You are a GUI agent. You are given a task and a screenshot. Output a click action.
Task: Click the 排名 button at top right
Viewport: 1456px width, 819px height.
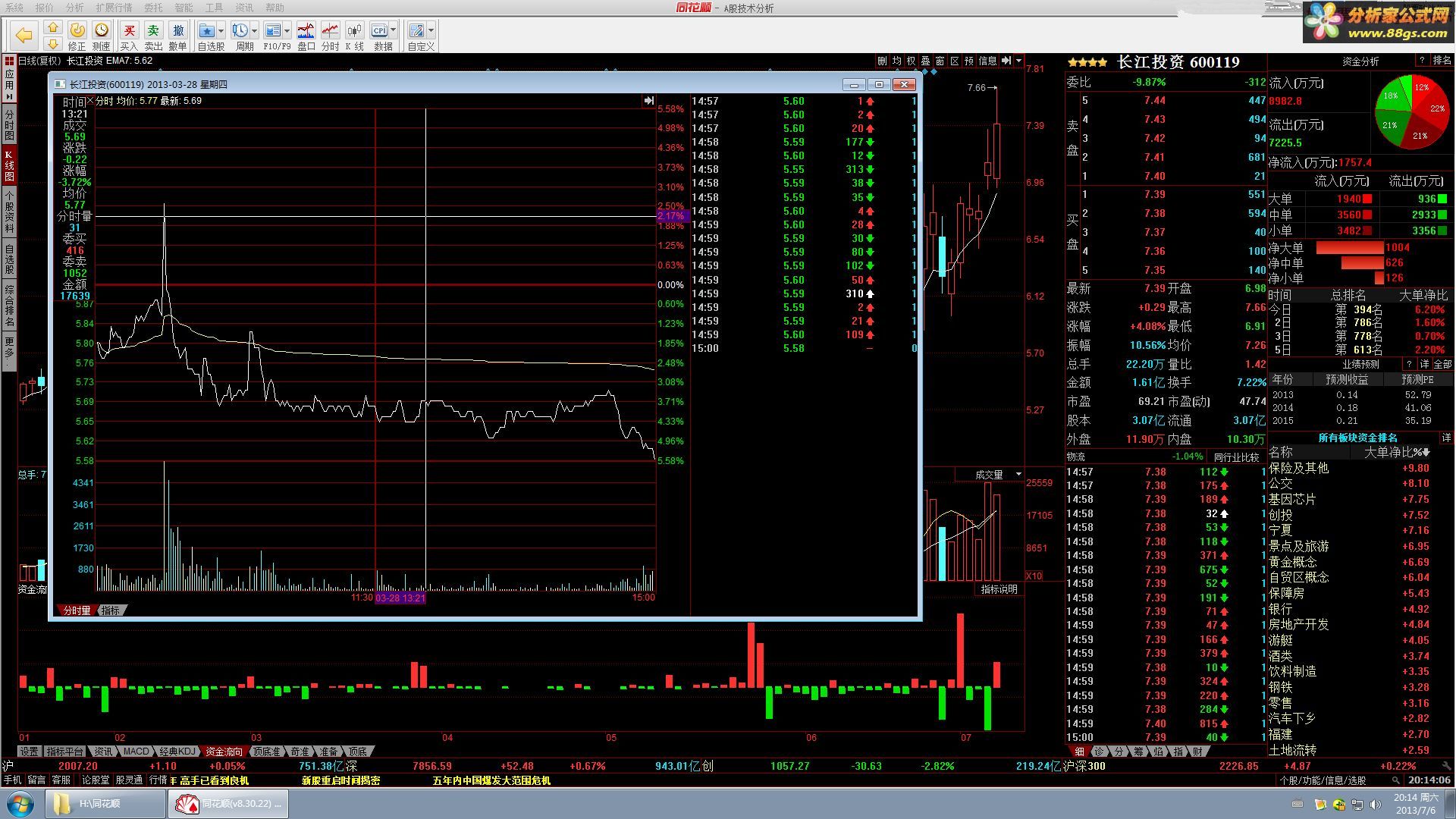tap(1442, 60)
